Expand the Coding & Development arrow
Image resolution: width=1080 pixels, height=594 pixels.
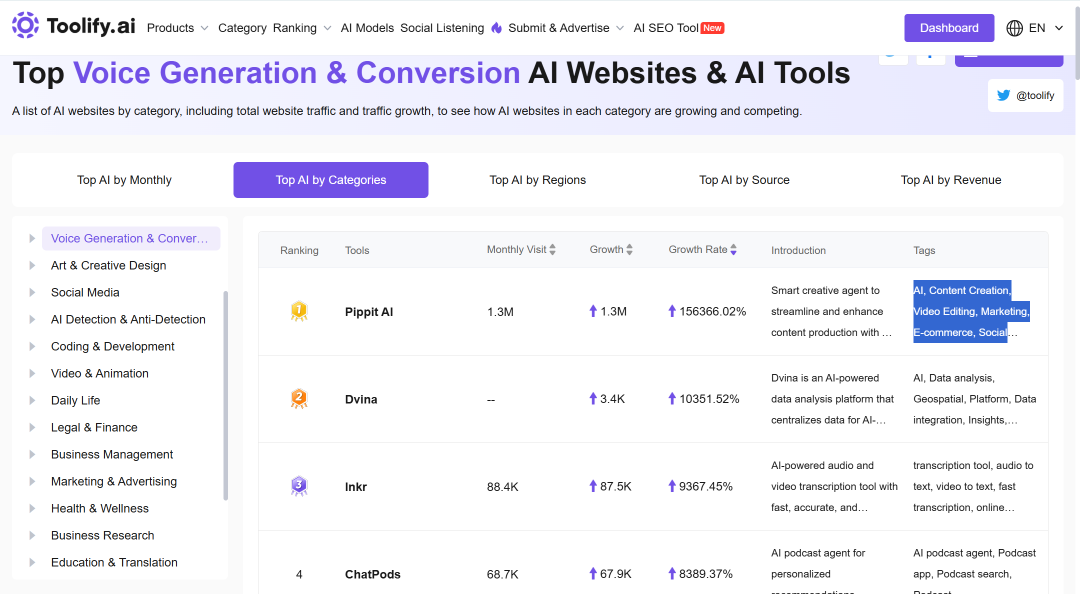point(32,346)
